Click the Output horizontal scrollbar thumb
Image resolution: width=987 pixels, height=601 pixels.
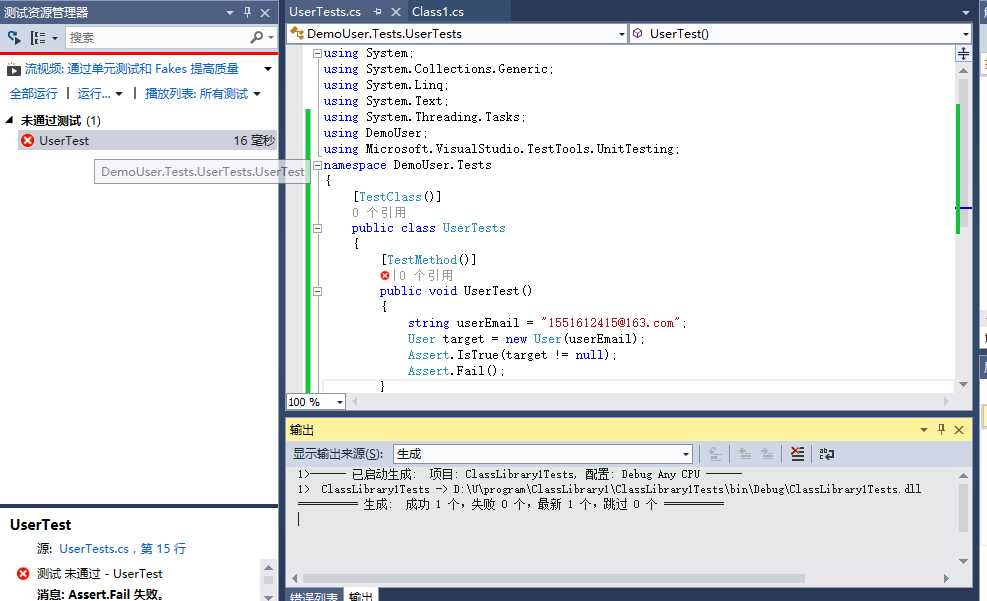click(553, 578)
